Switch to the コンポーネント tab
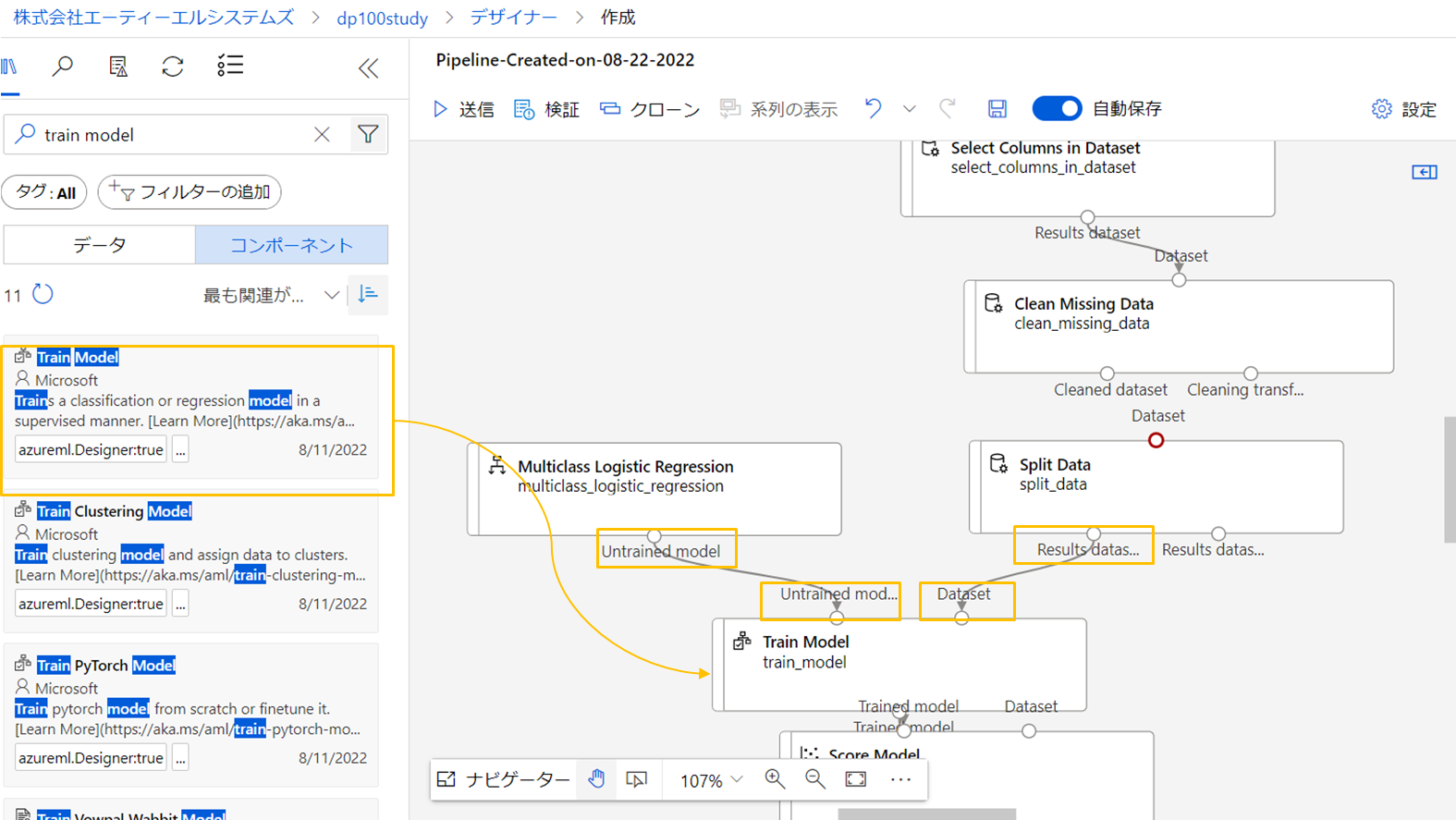This screenshot has width=1456, height=820. point(291,245)
